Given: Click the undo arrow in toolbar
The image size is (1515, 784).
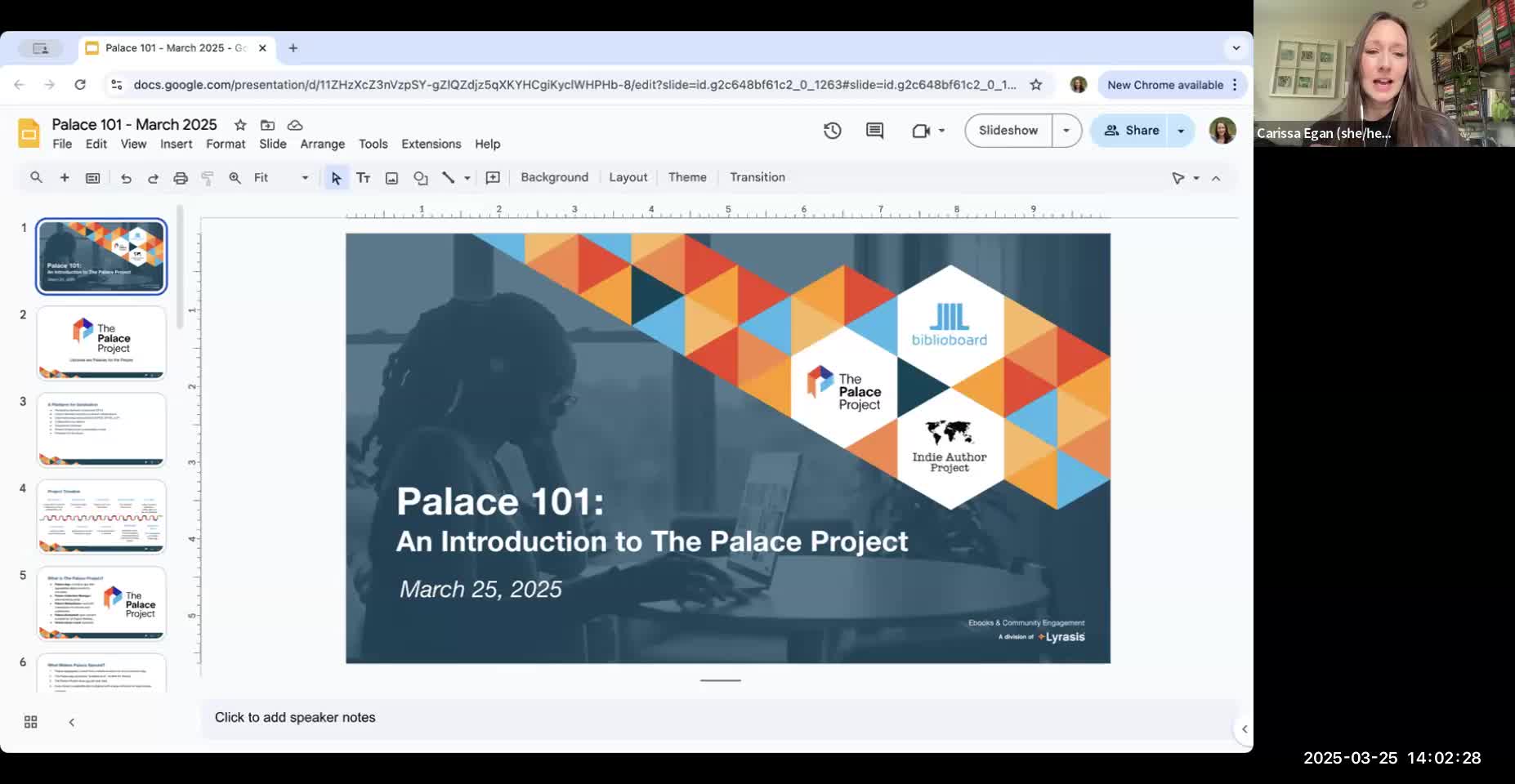Looking at the screenshot, I should (x=126, y=178).
